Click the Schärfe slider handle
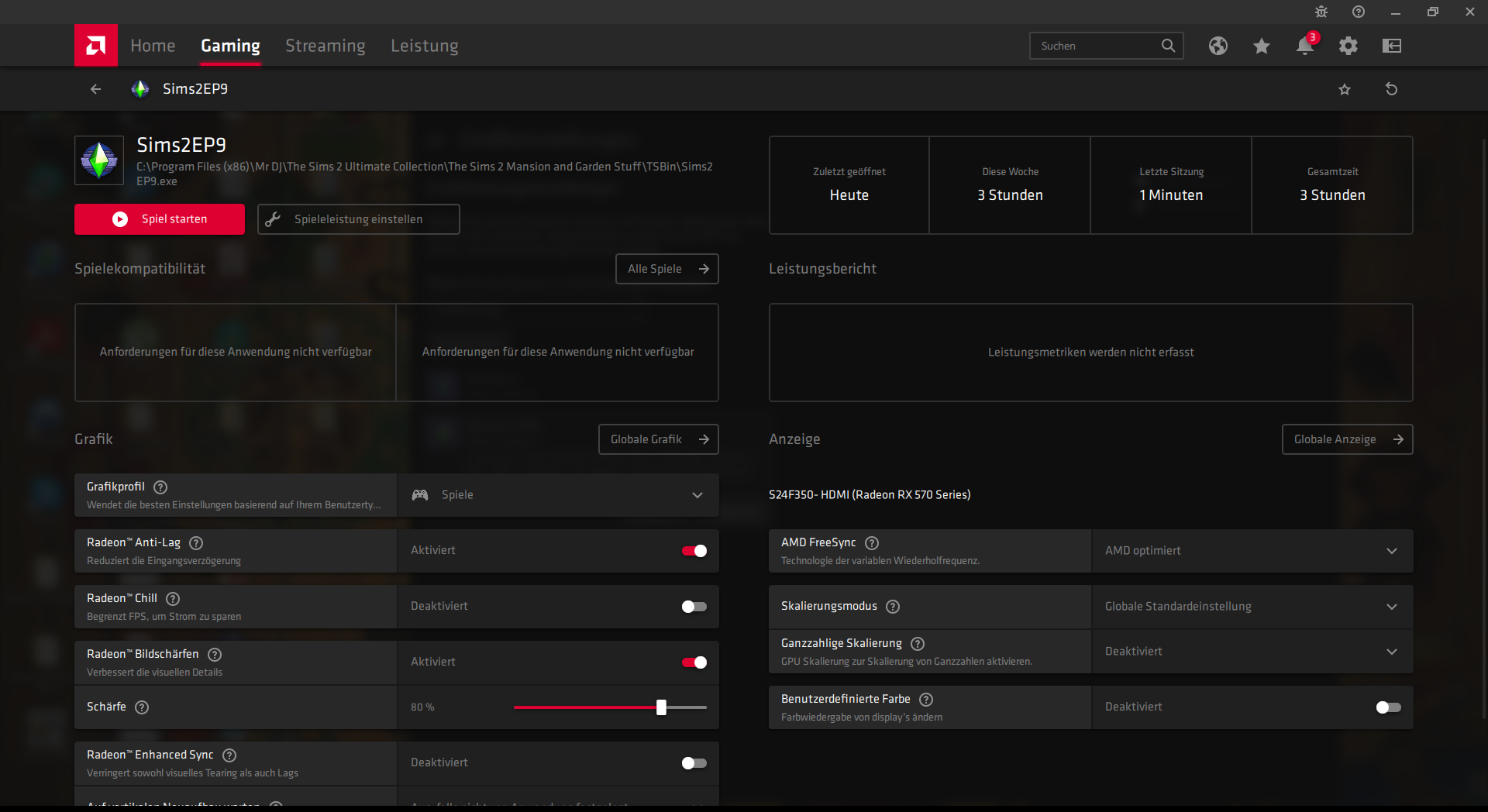 (661, 707)
